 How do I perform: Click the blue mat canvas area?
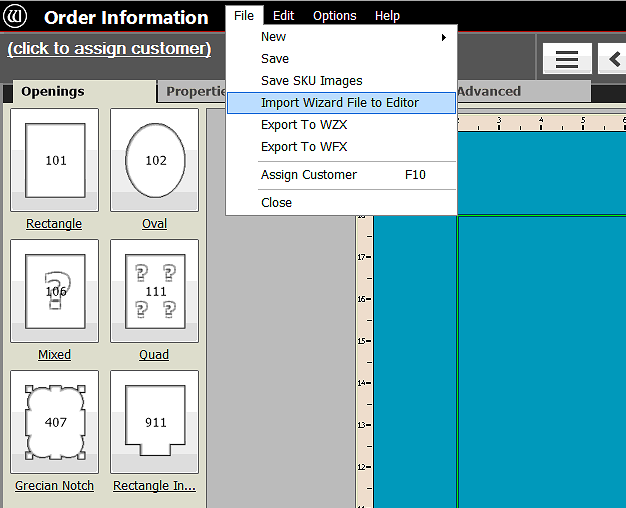point(540,350)
